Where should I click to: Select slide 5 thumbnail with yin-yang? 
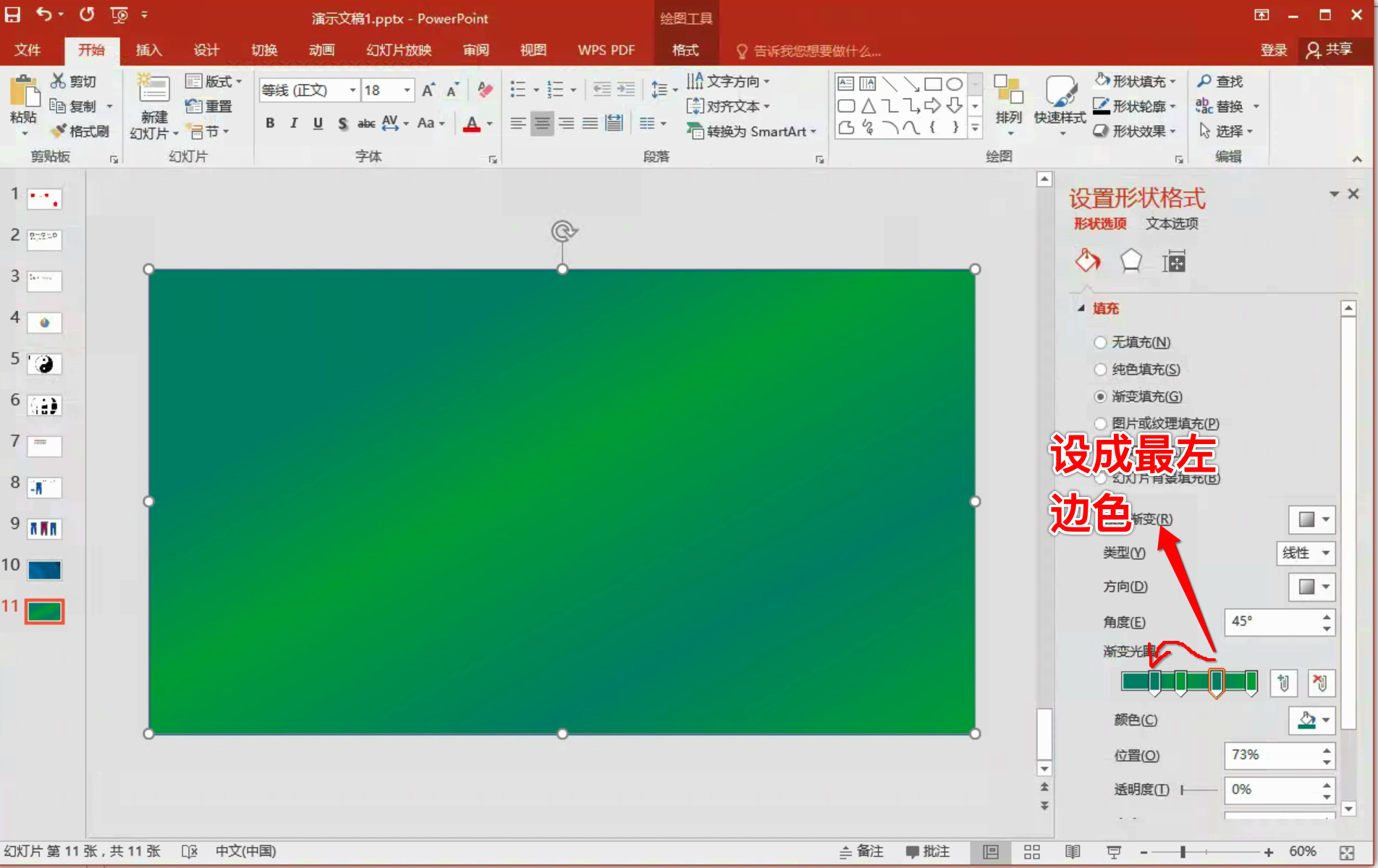pyautogui.click(x=44, y=364)
